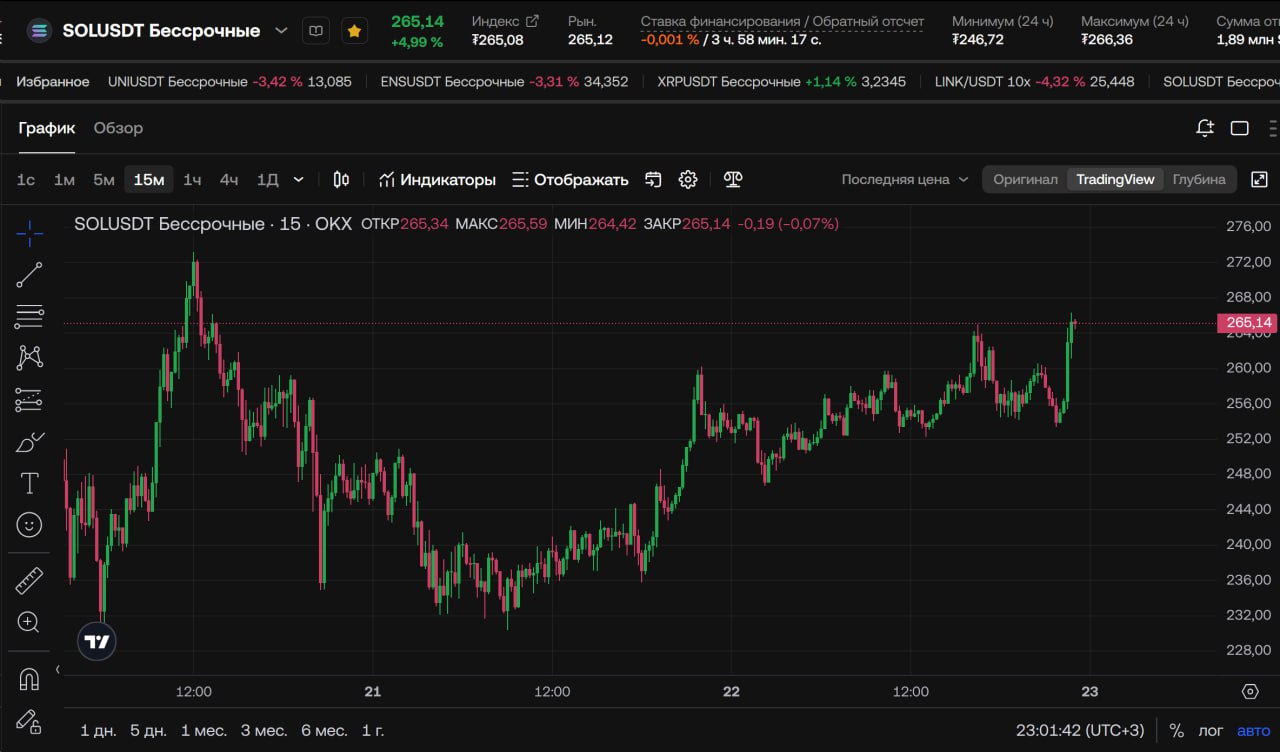Select the text annotation tool

point(29,483)
